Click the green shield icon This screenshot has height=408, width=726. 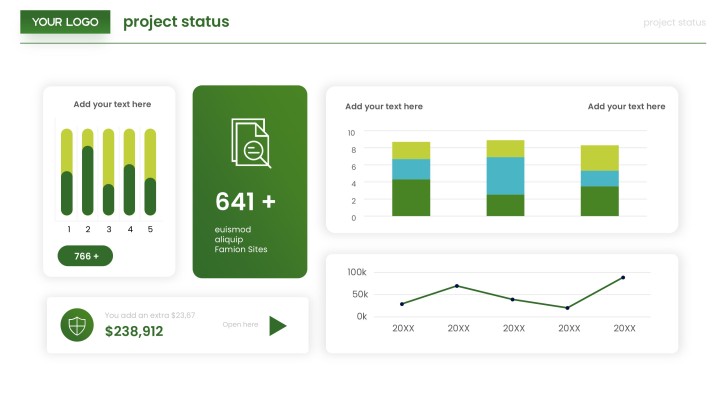coord(77,325)
